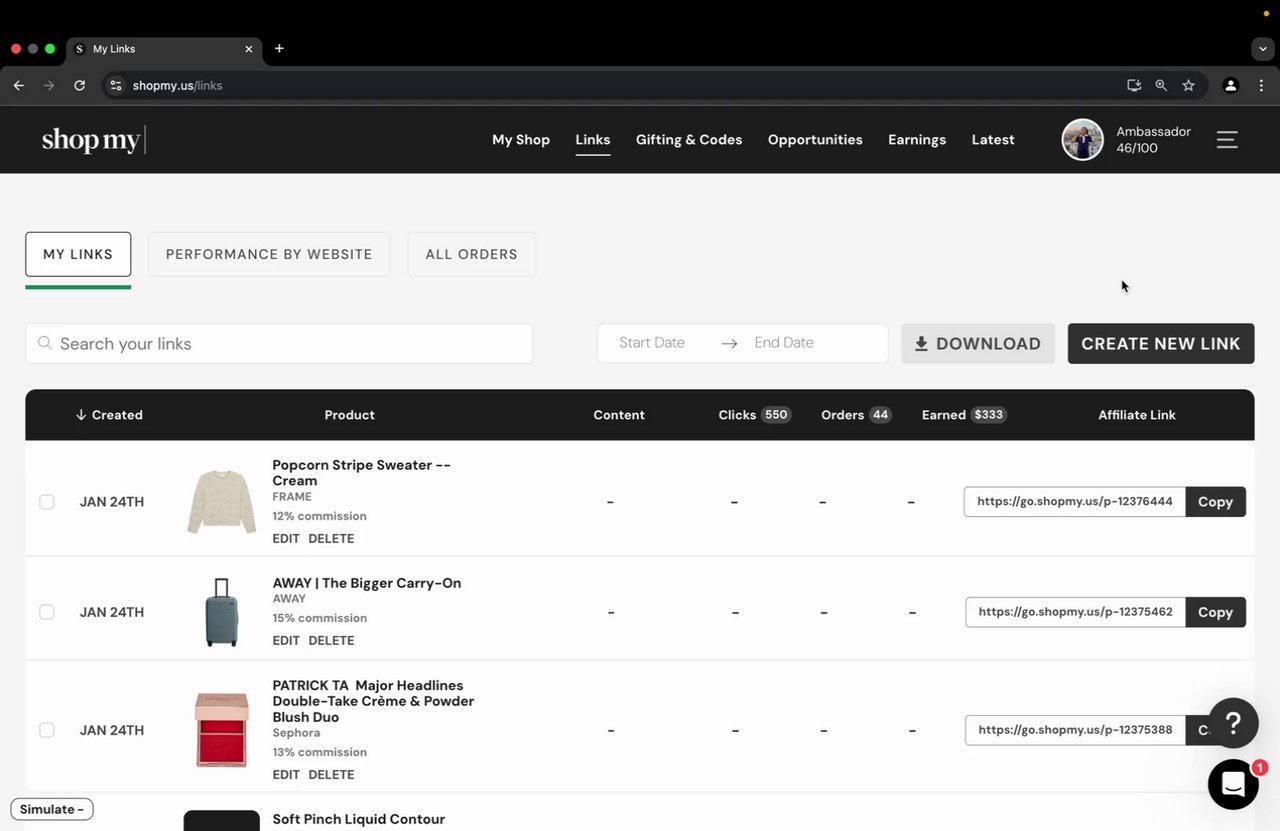Viewport: 1280px width, 831px height.
Task: Open Links in top navigation
Action: (593, 140)
